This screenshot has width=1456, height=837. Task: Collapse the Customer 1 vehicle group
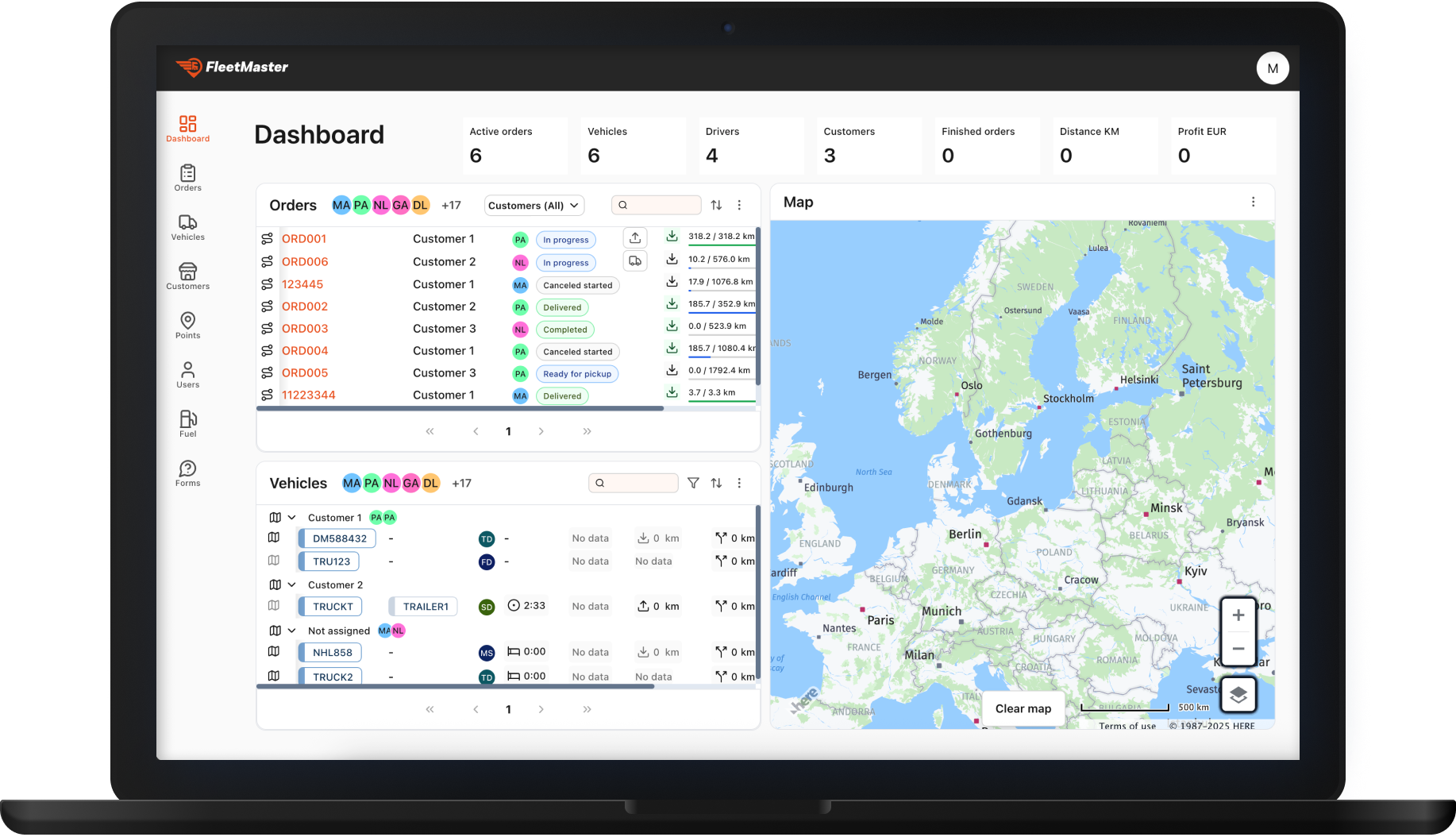291,518
